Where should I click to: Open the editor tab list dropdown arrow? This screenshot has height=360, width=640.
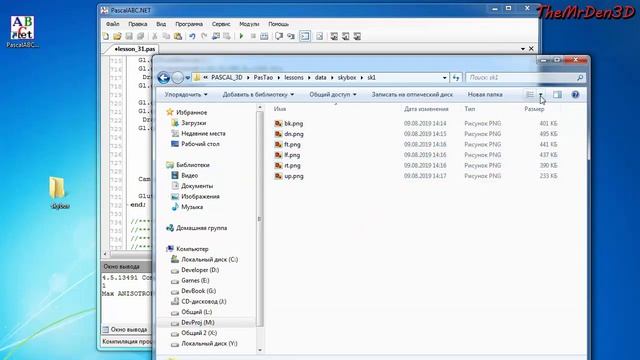(x=523, y=49)
